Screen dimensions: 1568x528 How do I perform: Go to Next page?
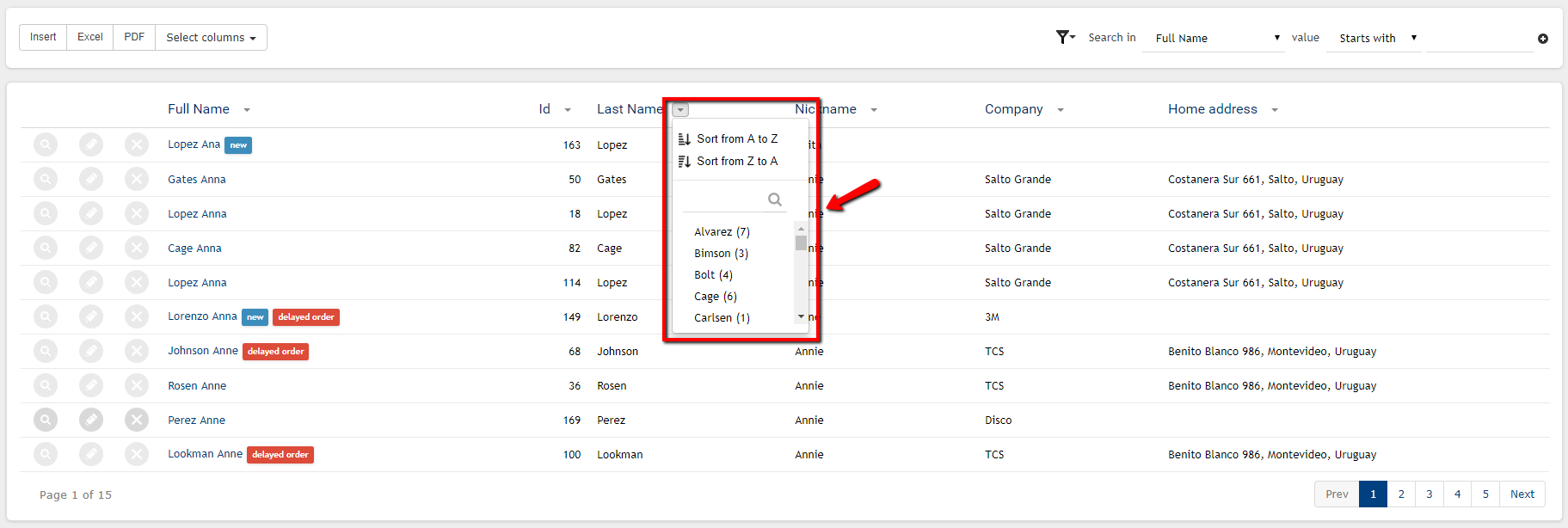(1522, 494)
